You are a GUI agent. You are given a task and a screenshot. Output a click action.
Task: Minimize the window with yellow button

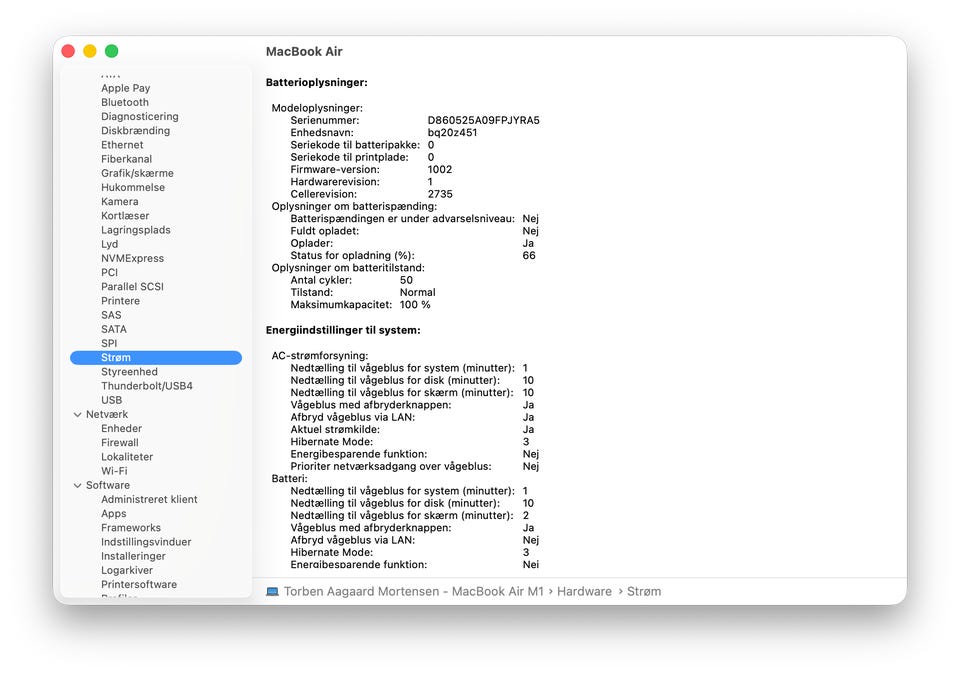pyautogui.click(x=90, y=51)
